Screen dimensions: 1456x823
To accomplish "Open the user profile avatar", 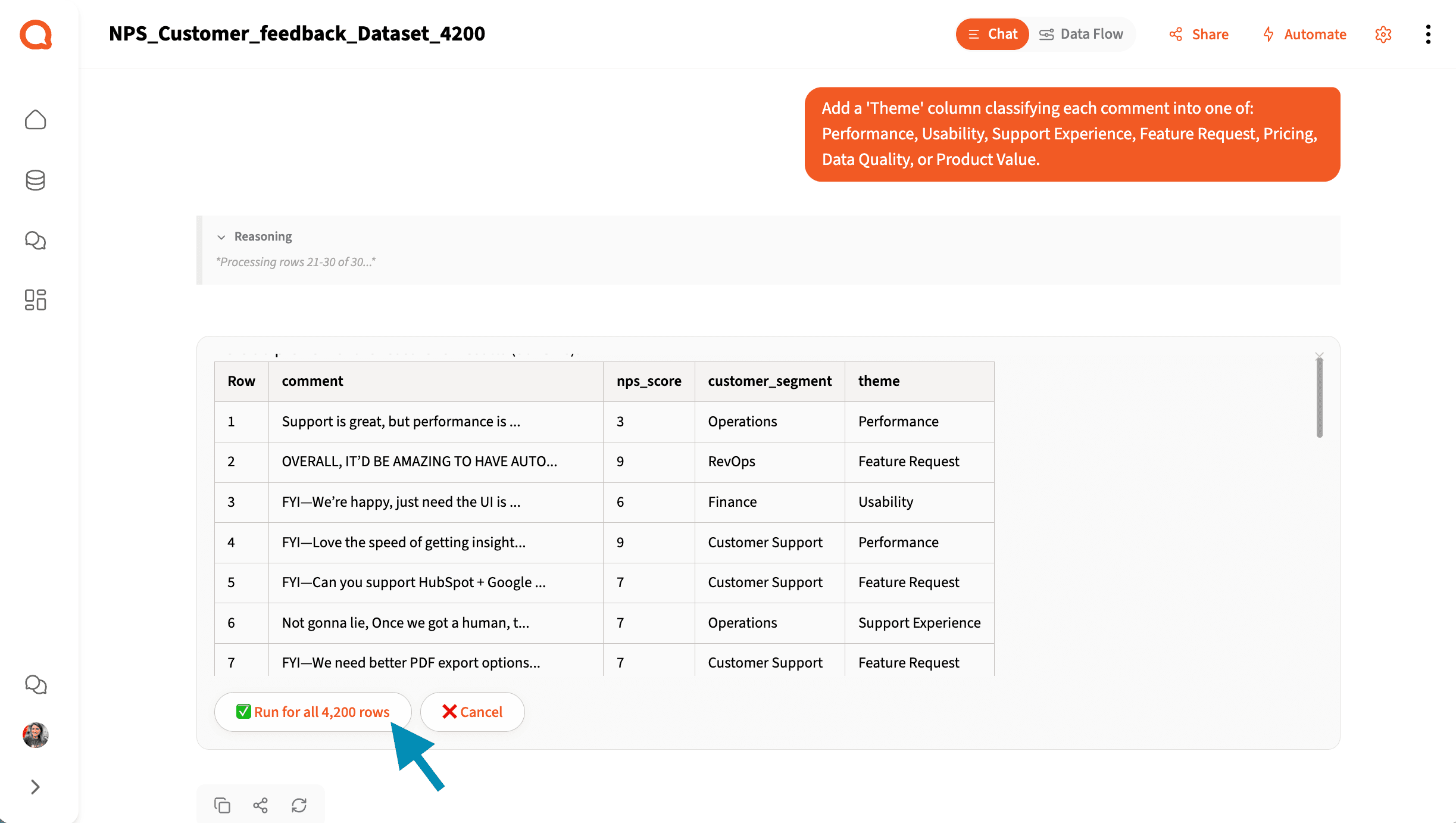I will pyautogui.click(x=35, y=735).
